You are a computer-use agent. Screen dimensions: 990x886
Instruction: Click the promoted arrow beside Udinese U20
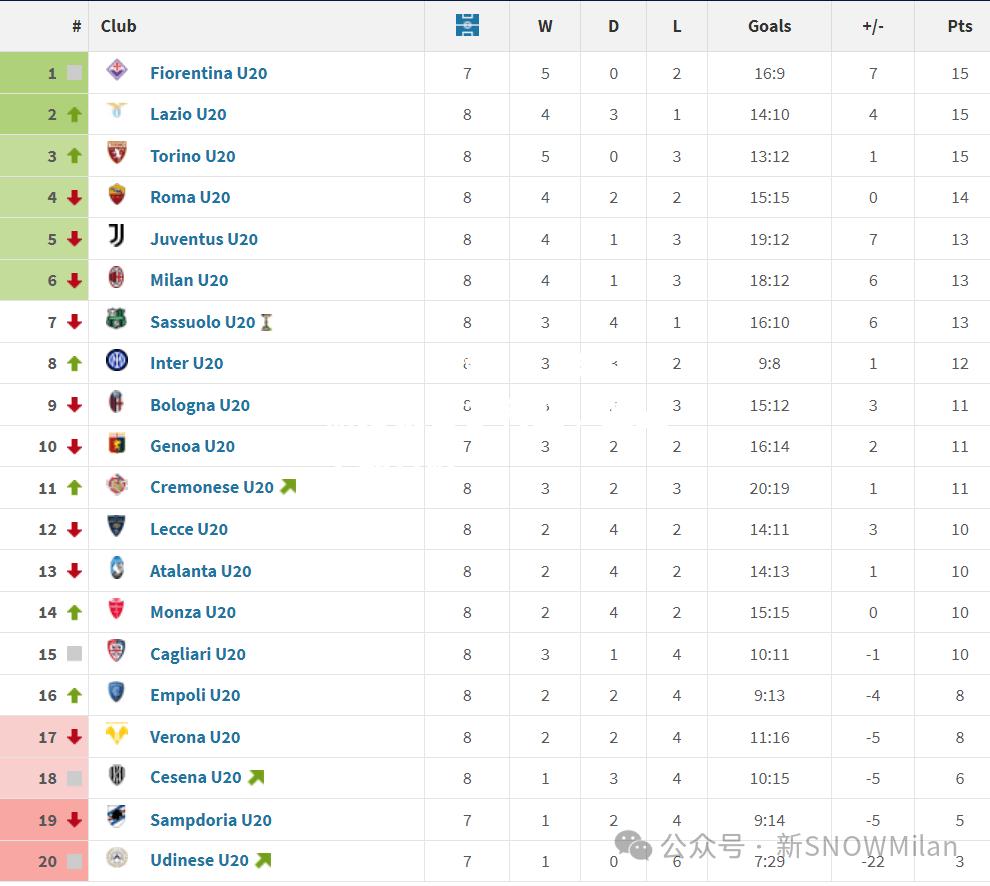[x=263, y=859]
